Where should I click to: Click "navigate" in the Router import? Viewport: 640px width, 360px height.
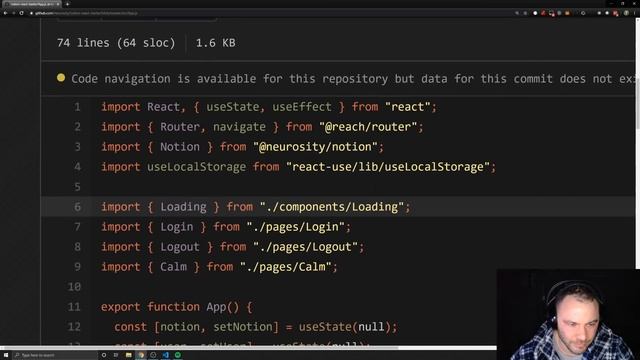pyautogui.click(x=239, y=127)
